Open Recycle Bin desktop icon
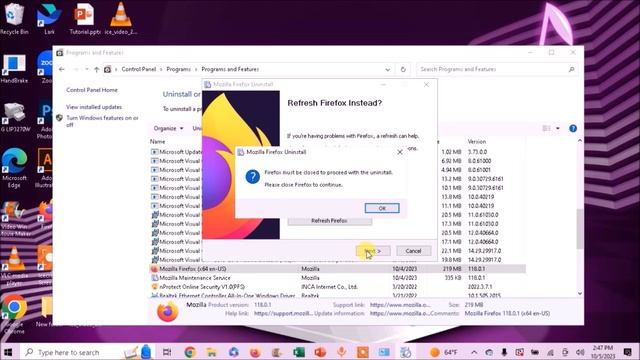 (x=14, y=18)
